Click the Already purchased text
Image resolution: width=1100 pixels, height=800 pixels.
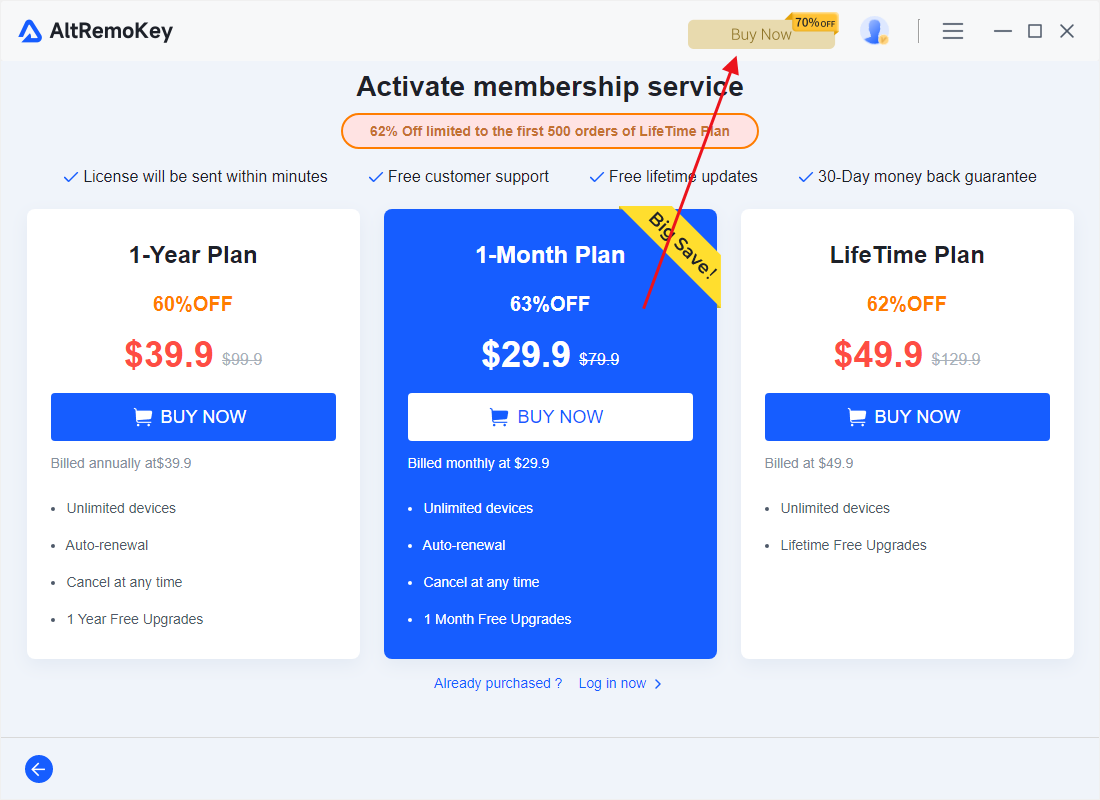(x=498, y=684)
